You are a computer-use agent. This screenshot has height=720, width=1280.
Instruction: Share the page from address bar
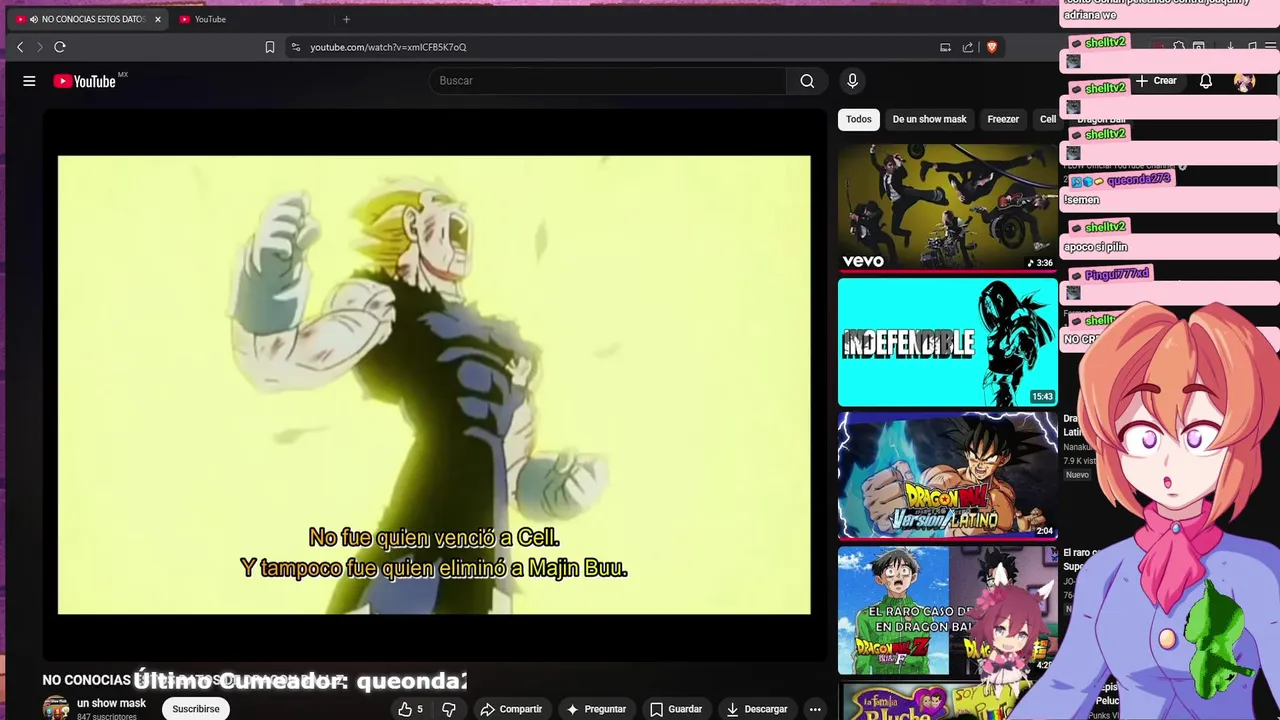tap(968, 47)
